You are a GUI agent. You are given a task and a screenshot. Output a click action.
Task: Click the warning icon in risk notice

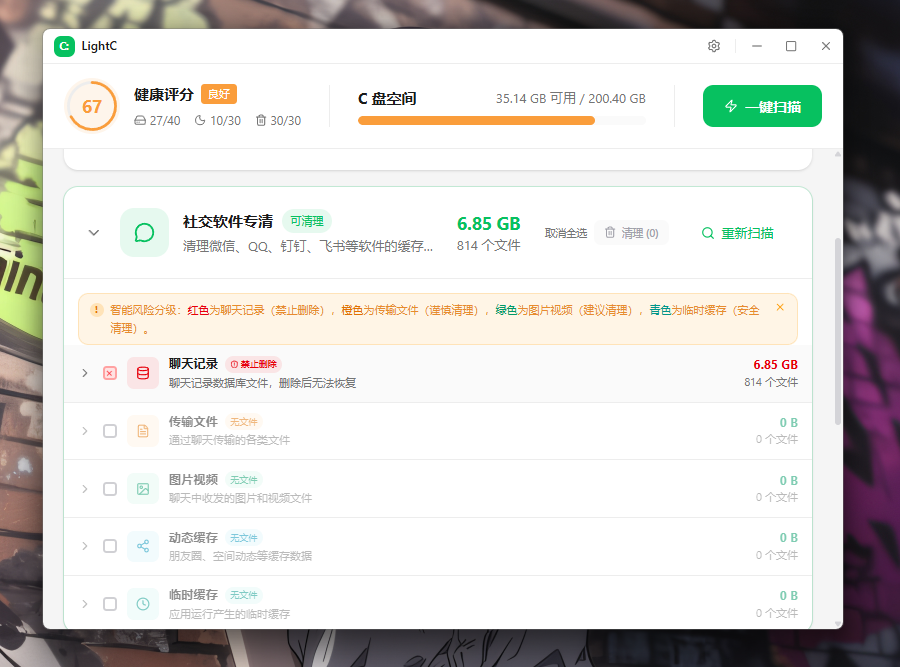click(96, 310)
